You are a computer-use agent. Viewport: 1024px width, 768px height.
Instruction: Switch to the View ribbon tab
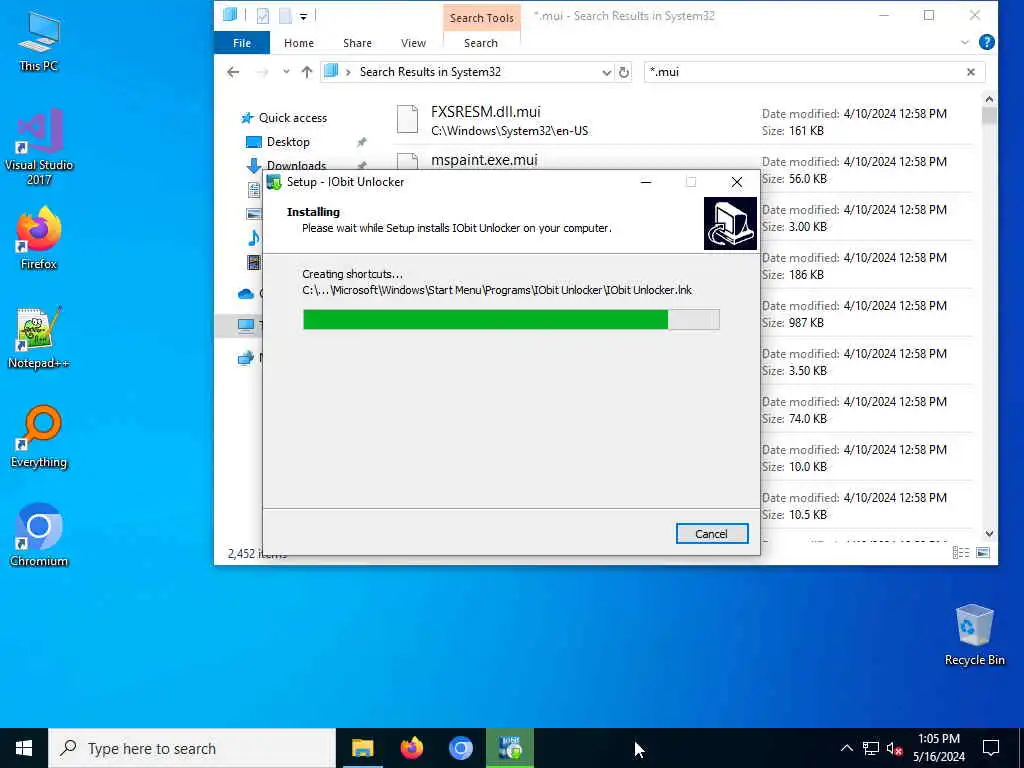tap(413, 43)
